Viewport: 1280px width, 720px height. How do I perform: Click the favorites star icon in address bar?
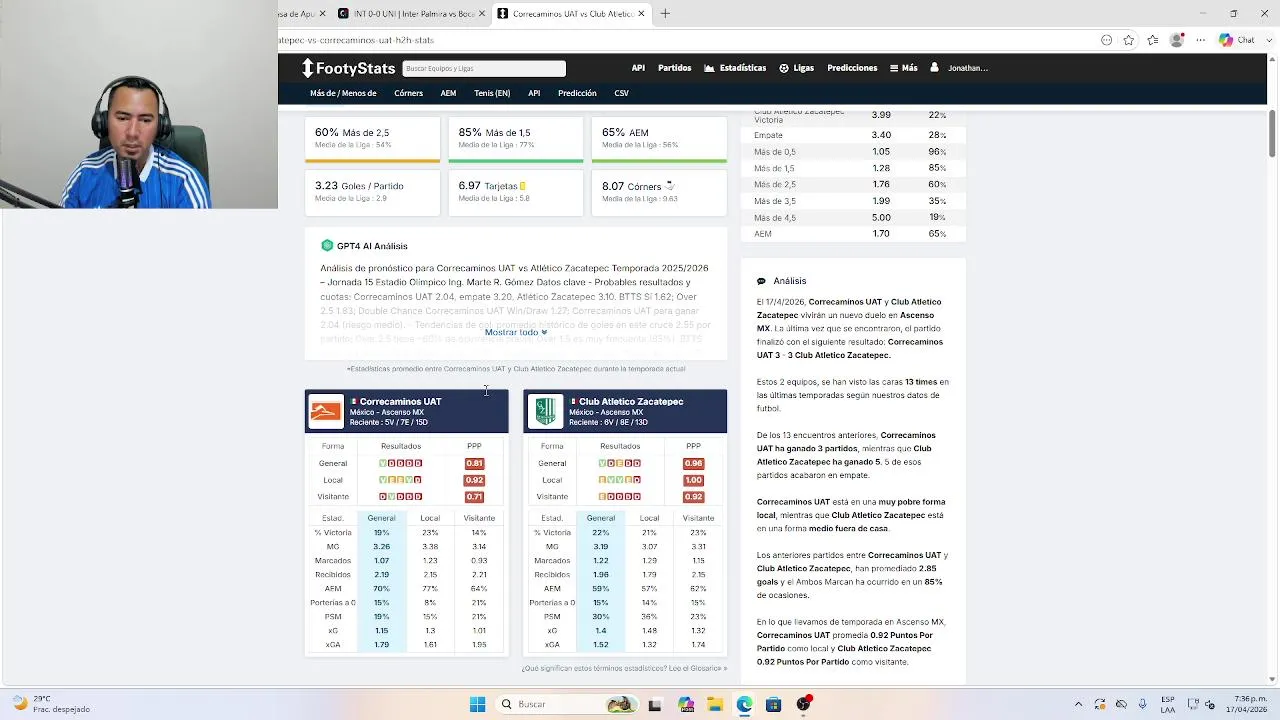tap(1129, 40)
